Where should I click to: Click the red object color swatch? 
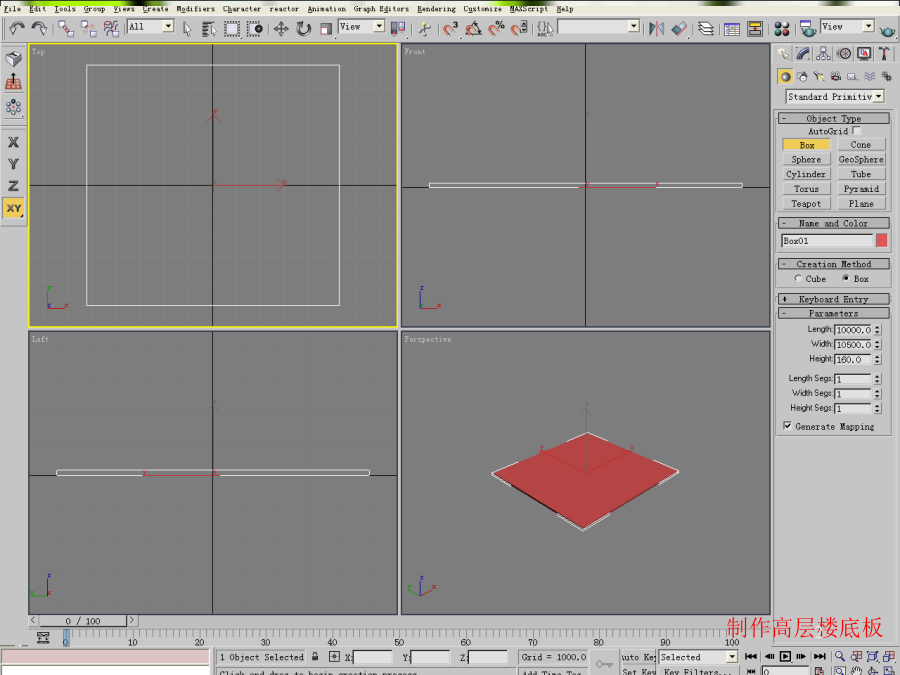click(882, 240)
